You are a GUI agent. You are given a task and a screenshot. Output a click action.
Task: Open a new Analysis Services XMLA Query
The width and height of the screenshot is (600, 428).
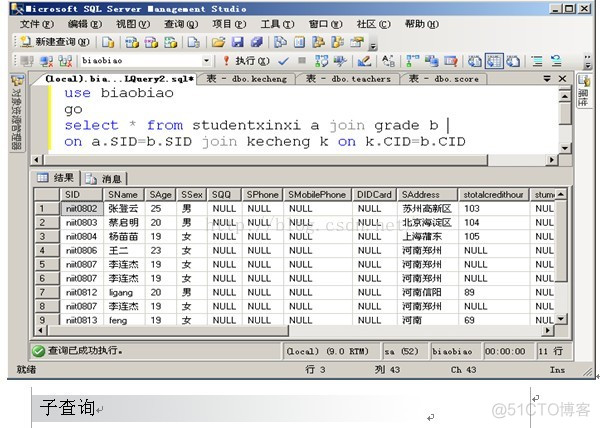[x=170, y=42]
